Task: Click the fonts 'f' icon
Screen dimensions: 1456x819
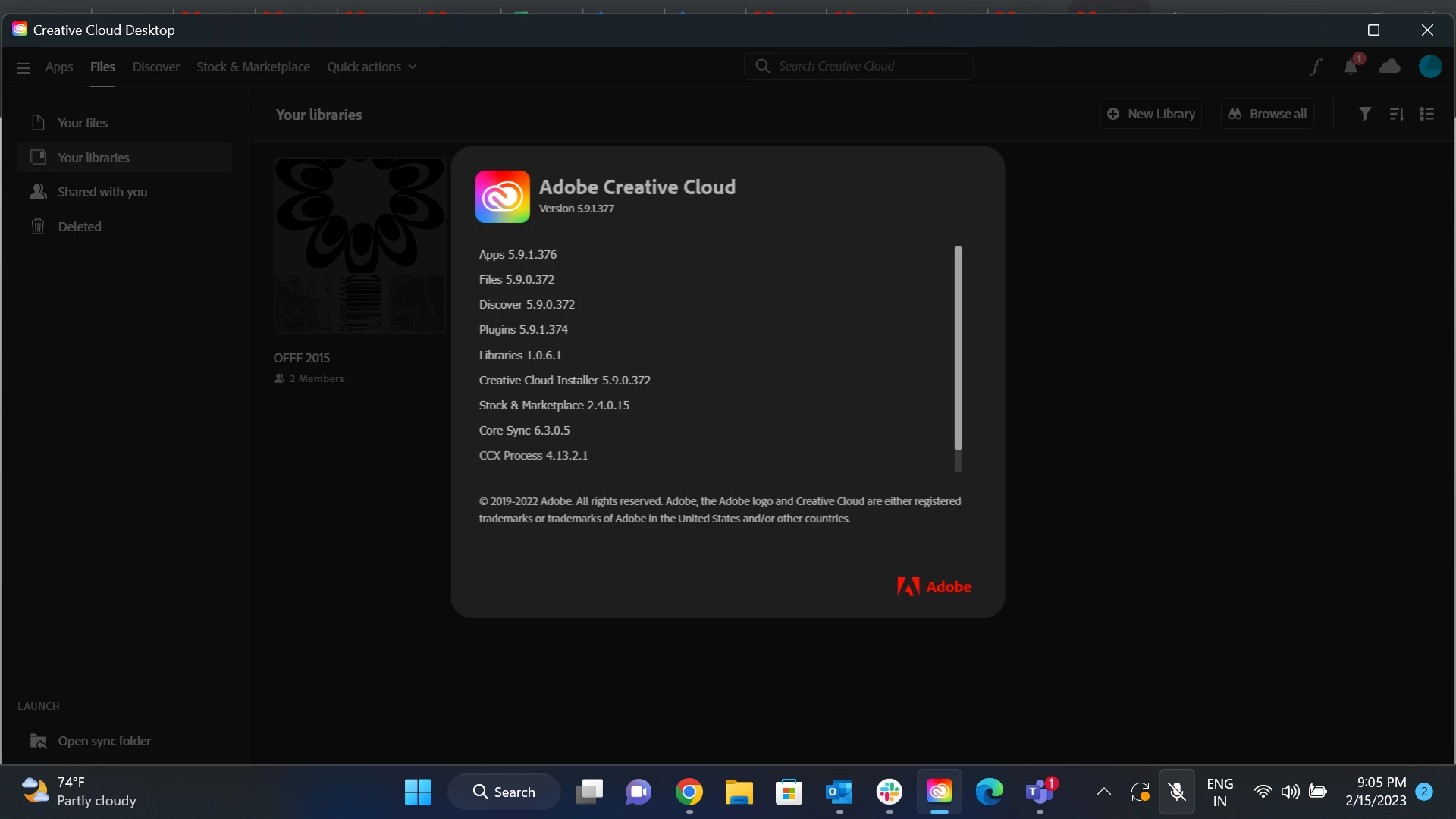Action: [x=1316, y=67]
